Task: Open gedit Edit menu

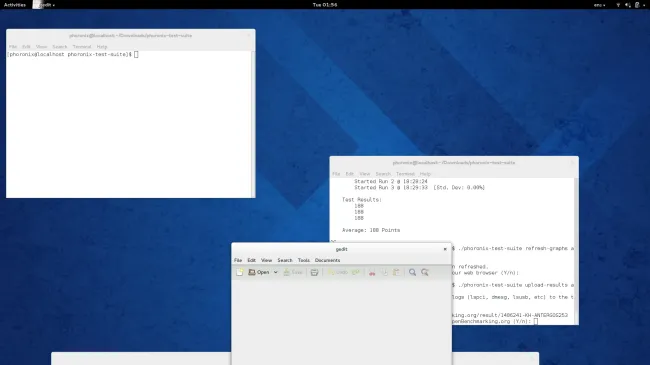Action: [252, 260]
